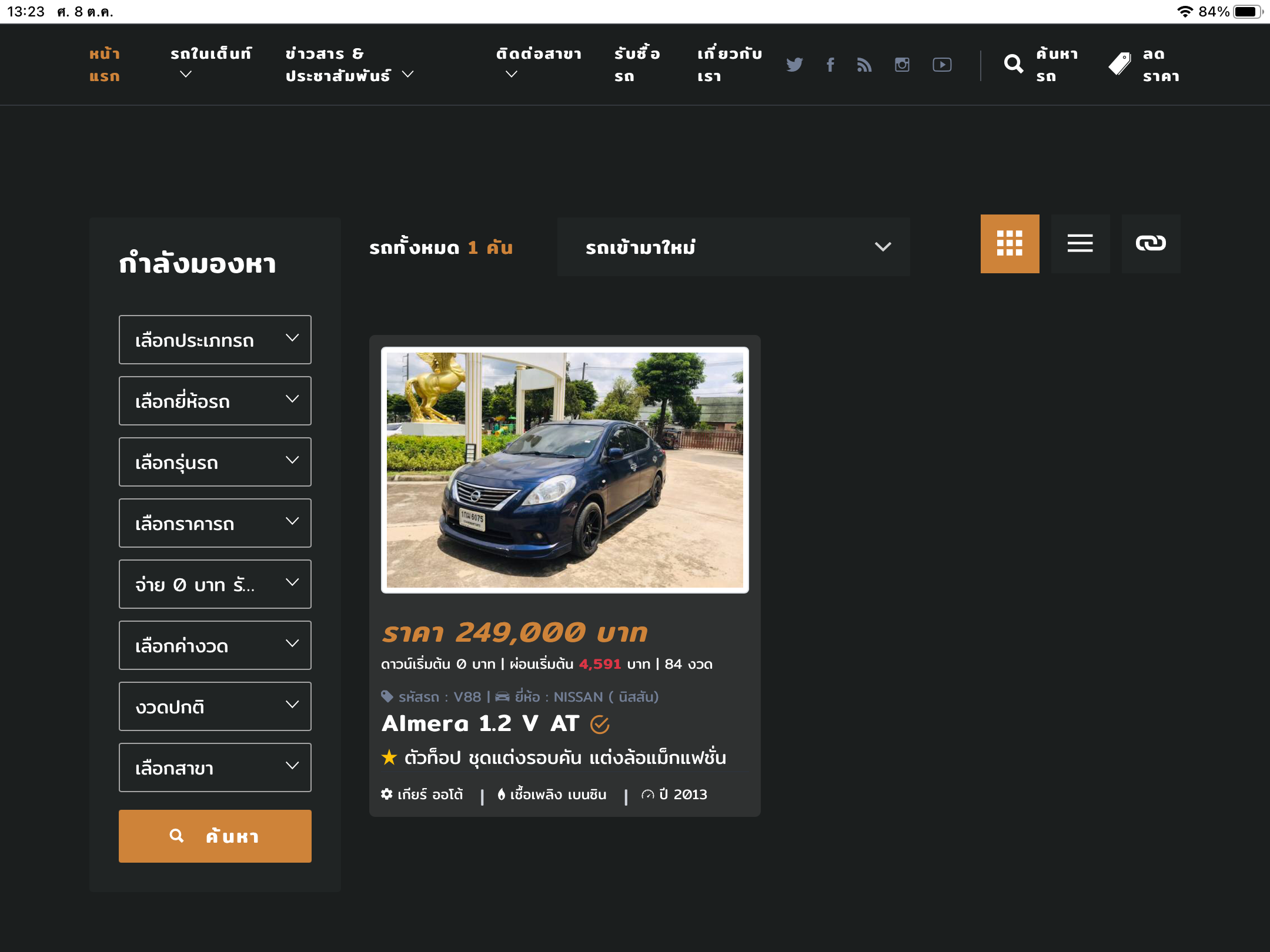This screenshot has height=952, width=1270.
Task: Open the รถเข้ามาใหม่ sort dropdown
Action: (733, 247)
